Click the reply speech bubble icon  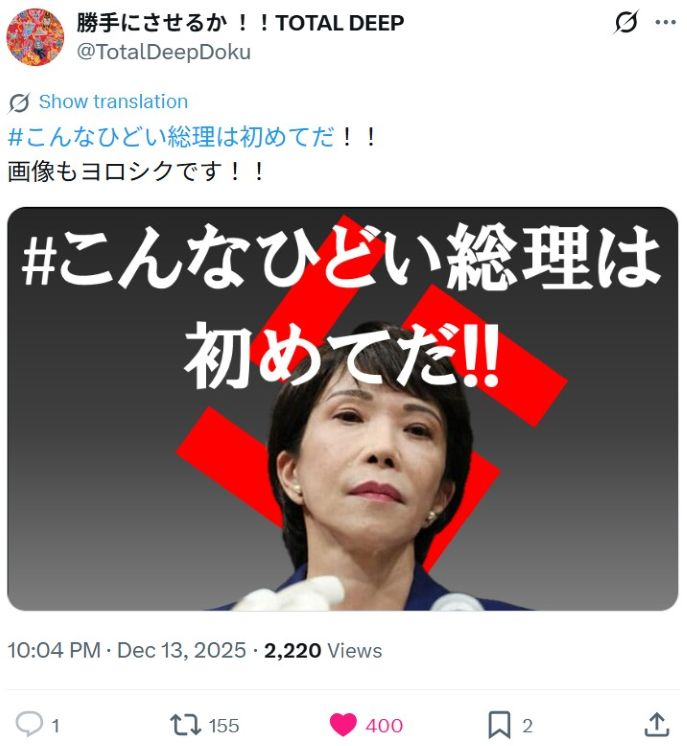29,724
